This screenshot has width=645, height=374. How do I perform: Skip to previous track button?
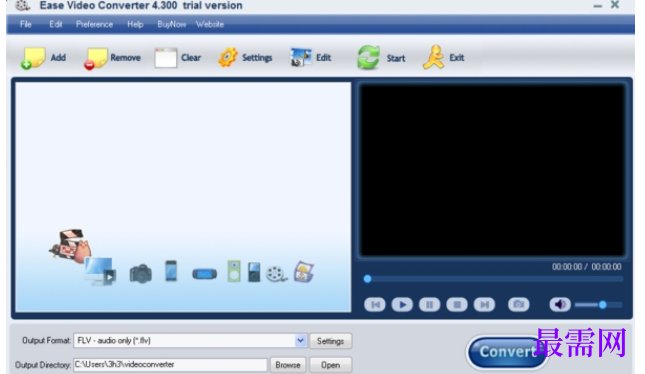[x=375, y=304]
